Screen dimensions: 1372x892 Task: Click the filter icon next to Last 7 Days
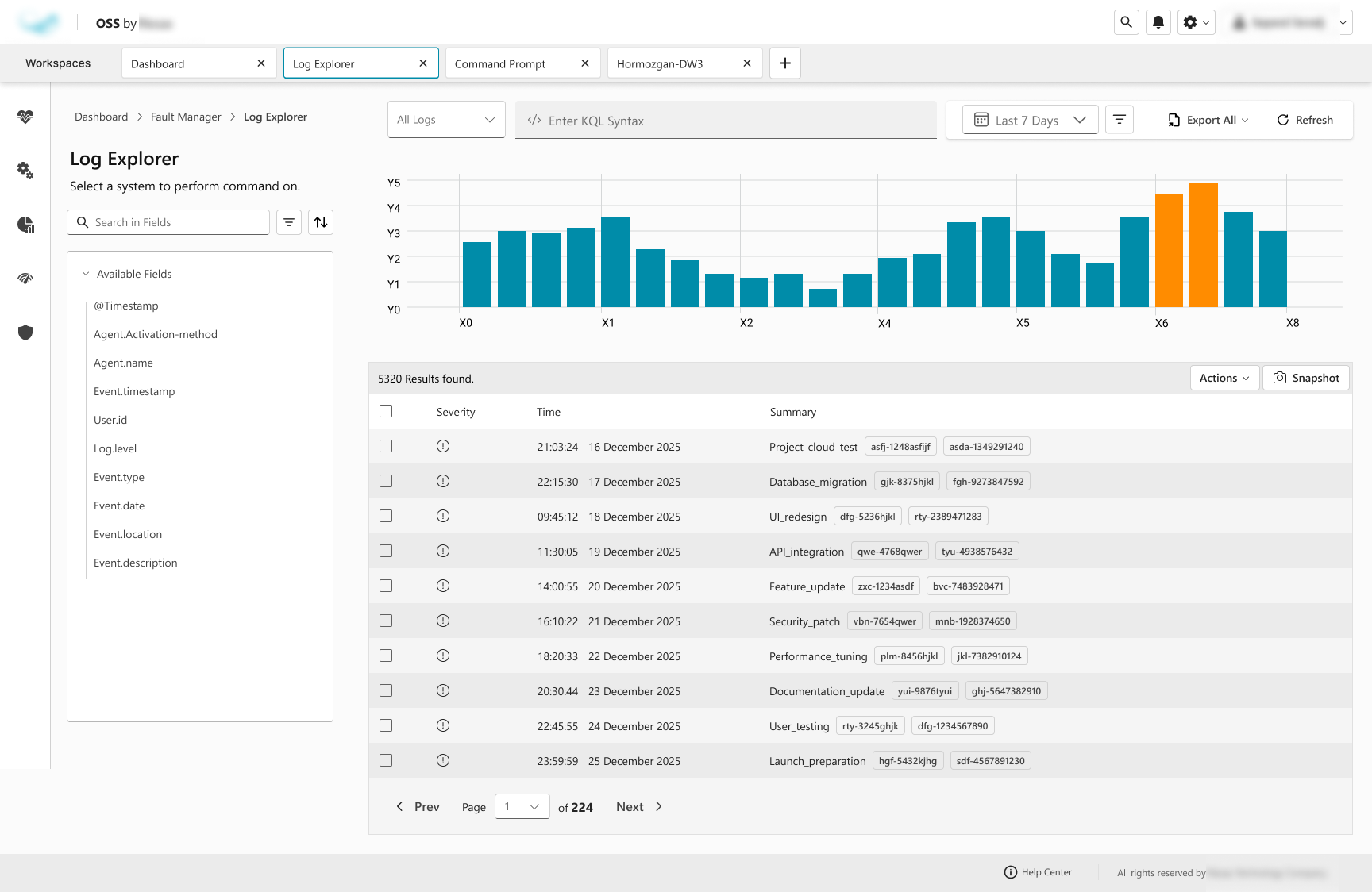1119,120
